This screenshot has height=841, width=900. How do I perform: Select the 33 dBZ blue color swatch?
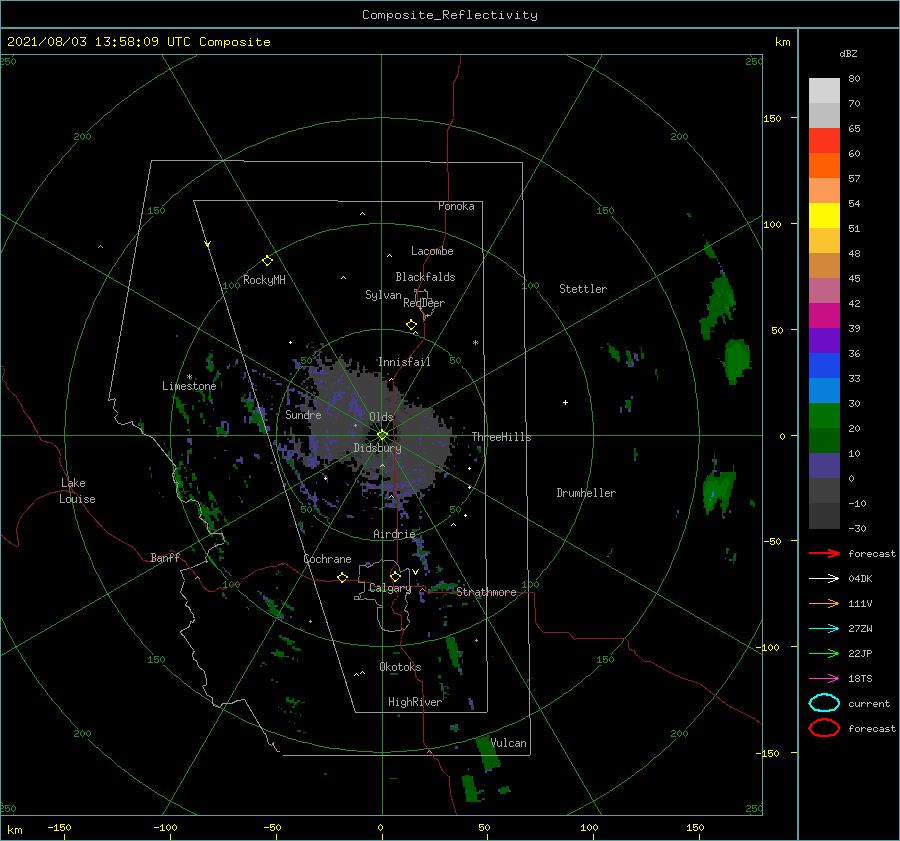(824, 390)
